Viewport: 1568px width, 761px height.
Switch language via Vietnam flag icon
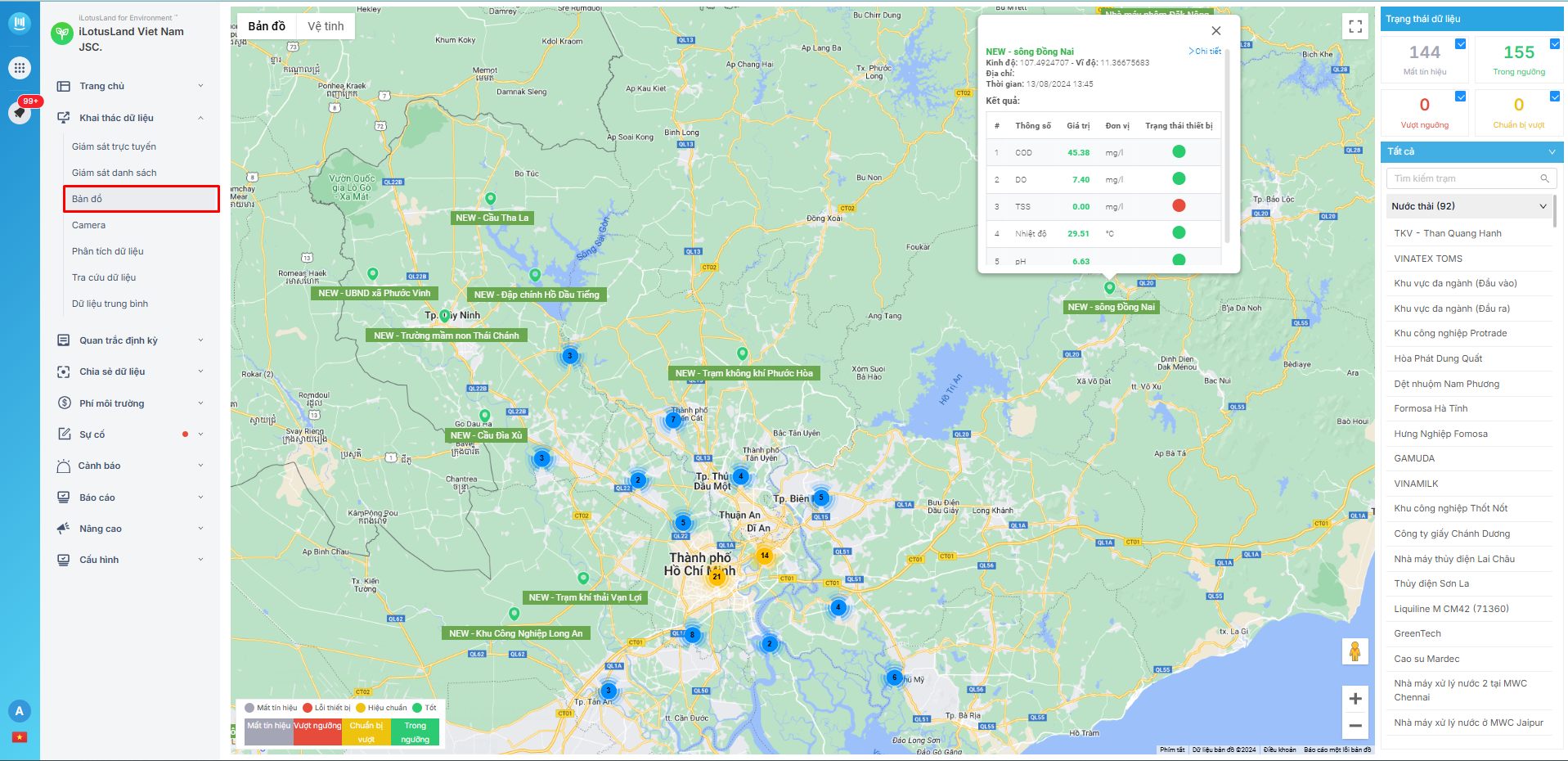(x=20, y=737)
